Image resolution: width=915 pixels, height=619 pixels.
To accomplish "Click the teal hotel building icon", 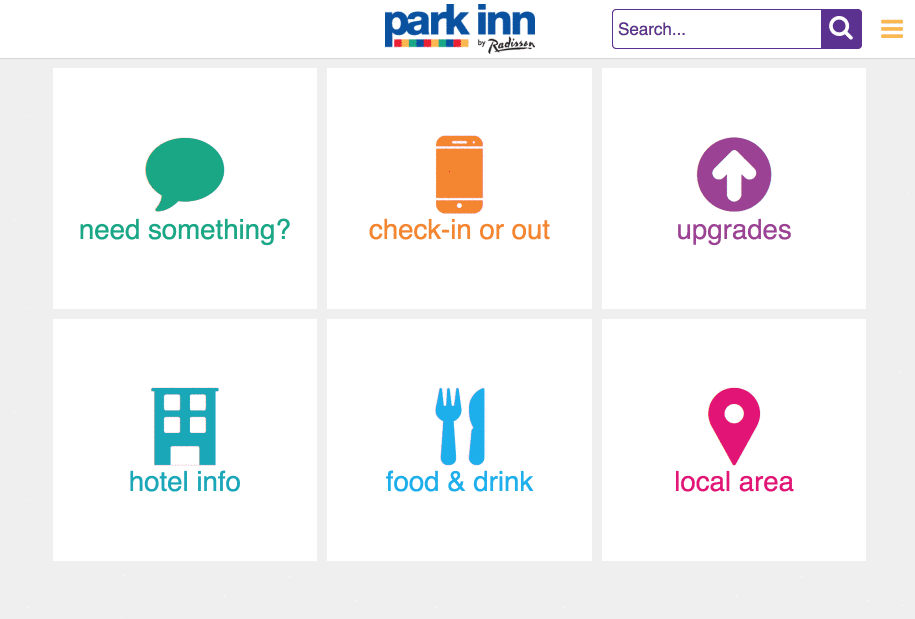I will 184,426.
